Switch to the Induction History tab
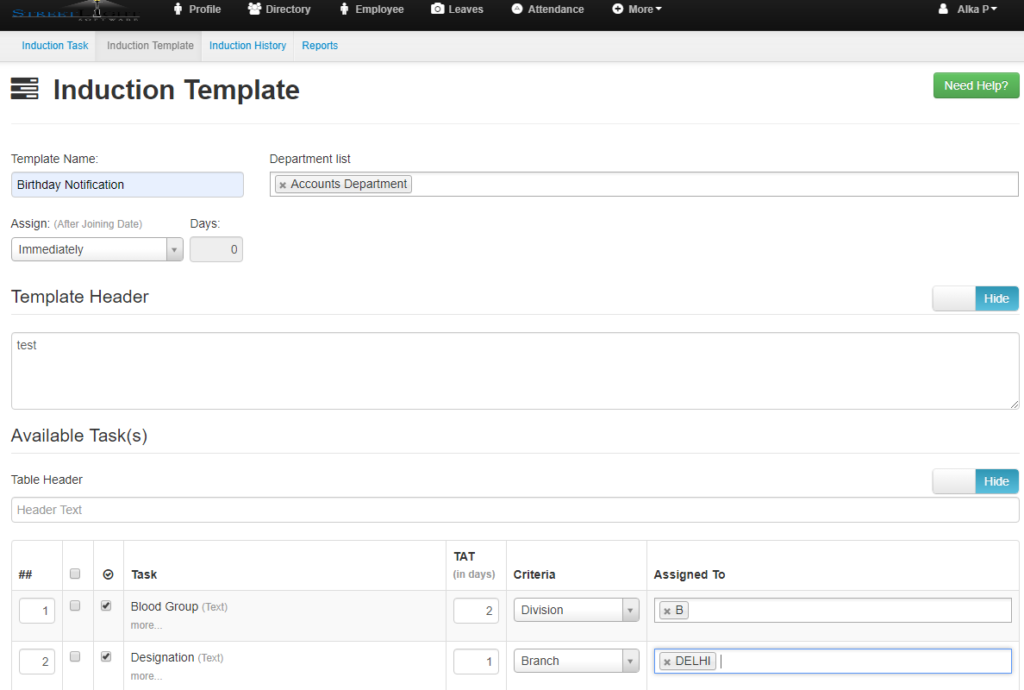The height and width of the screenshot is (690, 1024). tap(247, 45)
